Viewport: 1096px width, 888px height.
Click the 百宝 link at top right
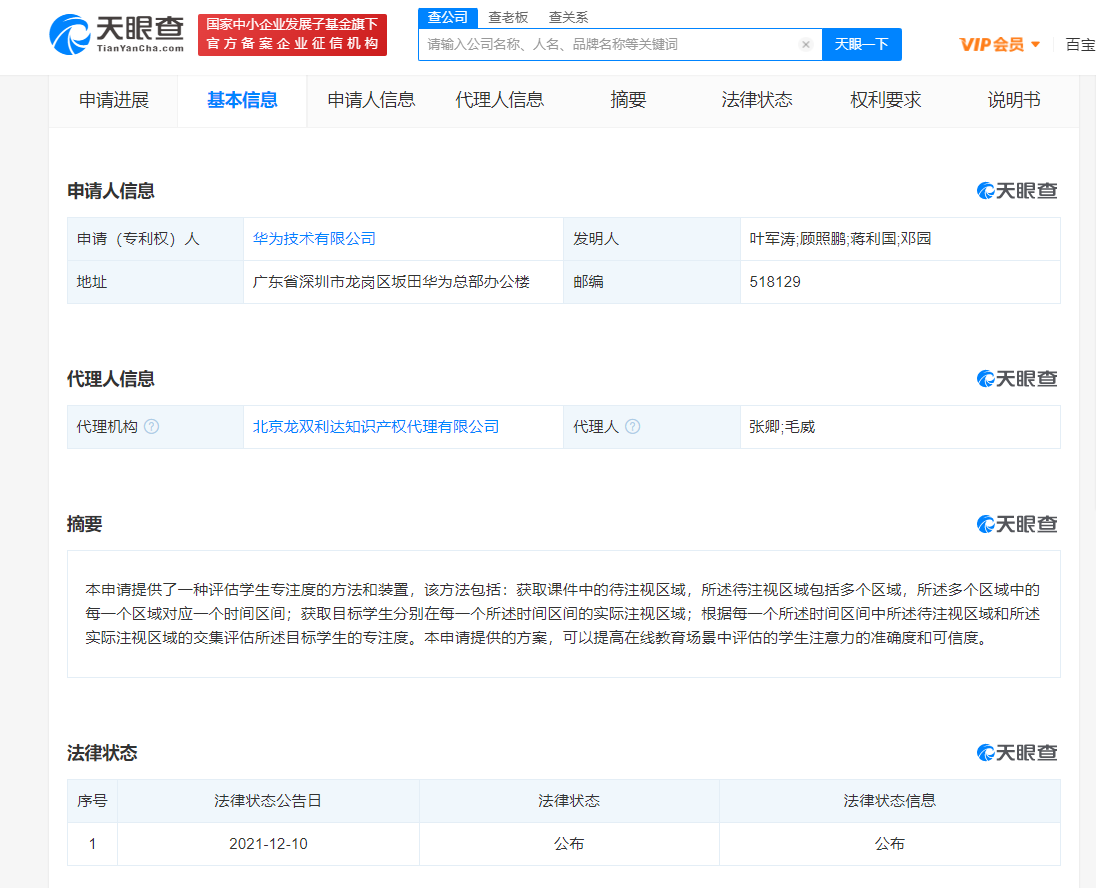coord(1081,45)
